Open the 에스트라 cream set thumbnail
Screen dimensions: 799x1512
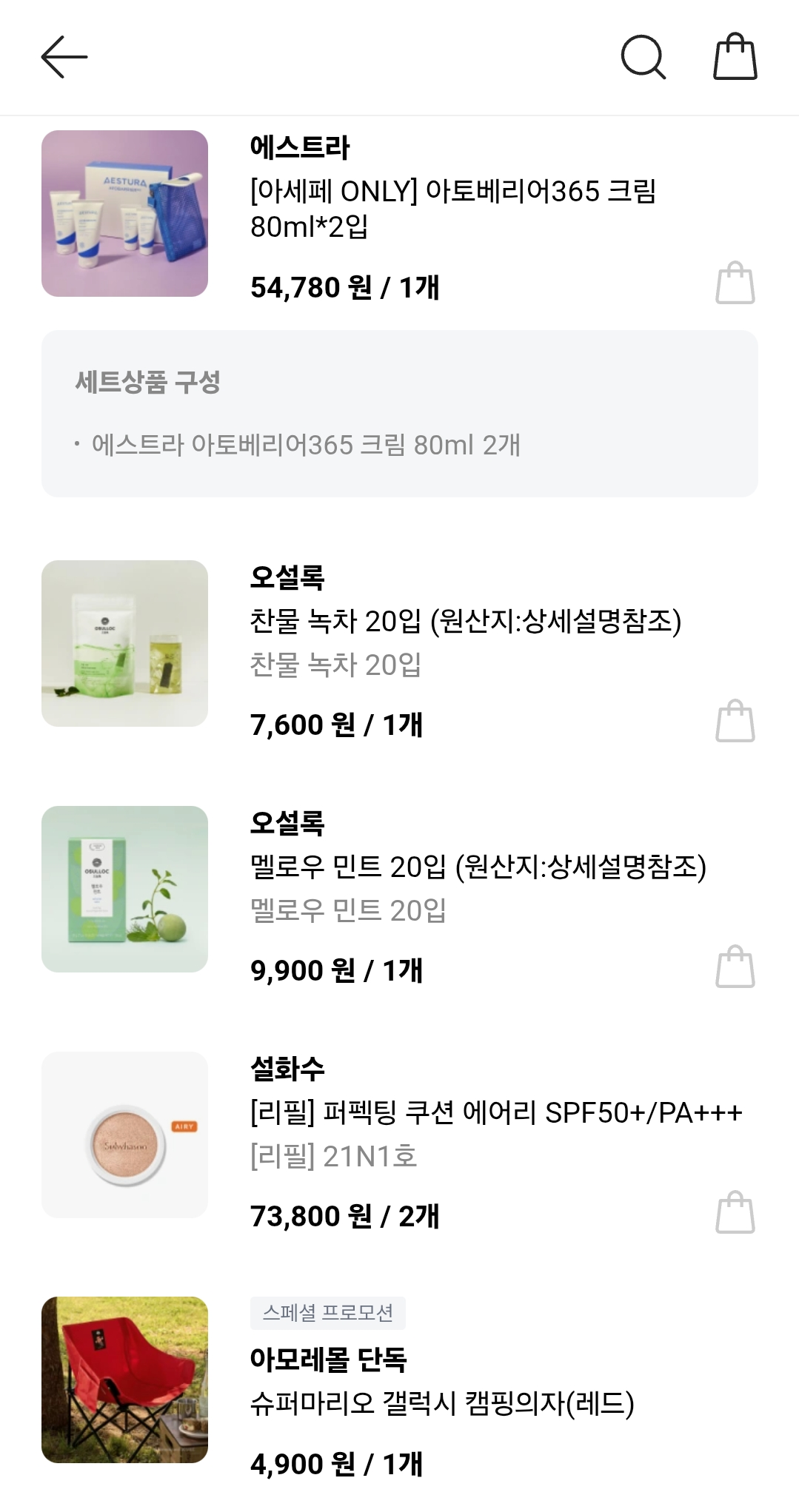[124, 214]
